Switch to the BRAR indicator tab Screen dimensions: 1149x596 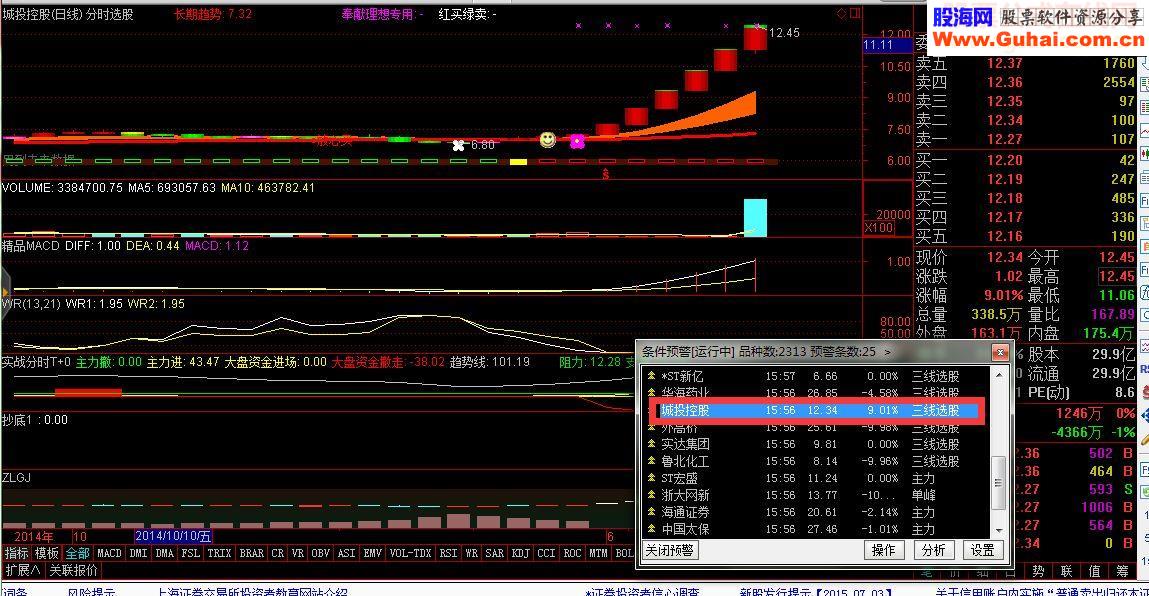click(251, 553)
